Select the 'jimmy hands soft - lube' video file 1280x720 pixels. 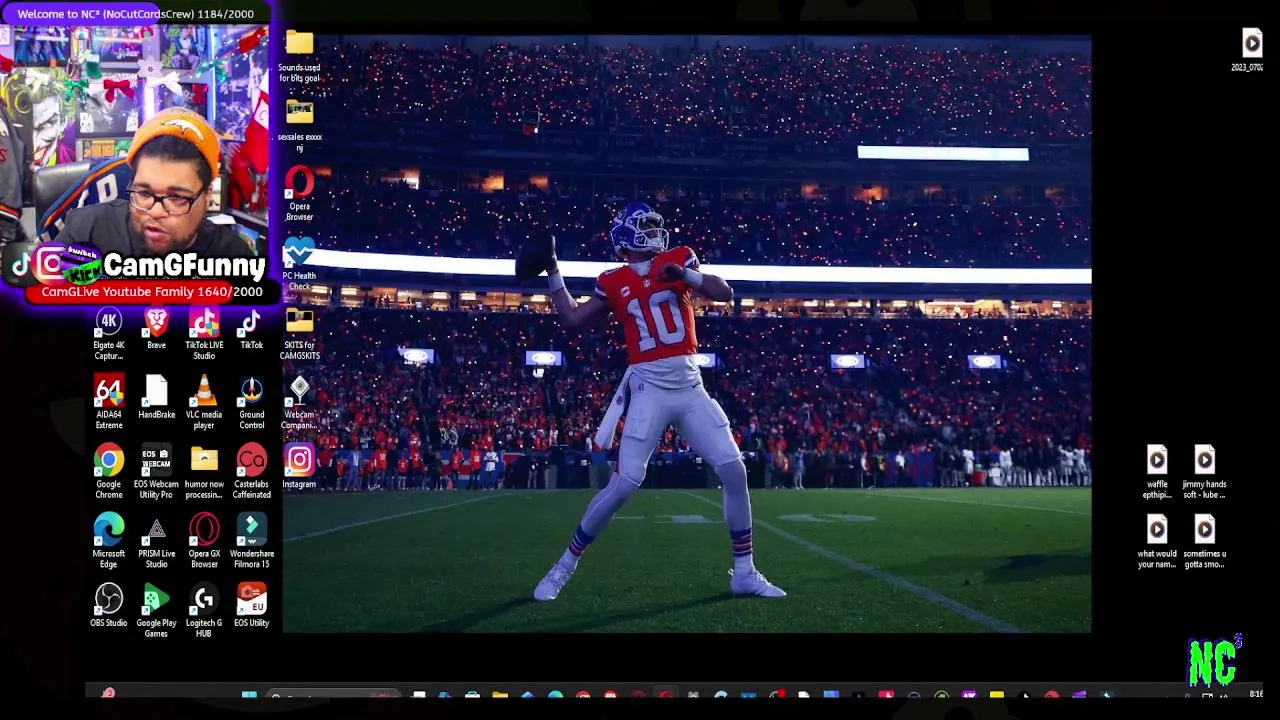[x=1204, y=473]
